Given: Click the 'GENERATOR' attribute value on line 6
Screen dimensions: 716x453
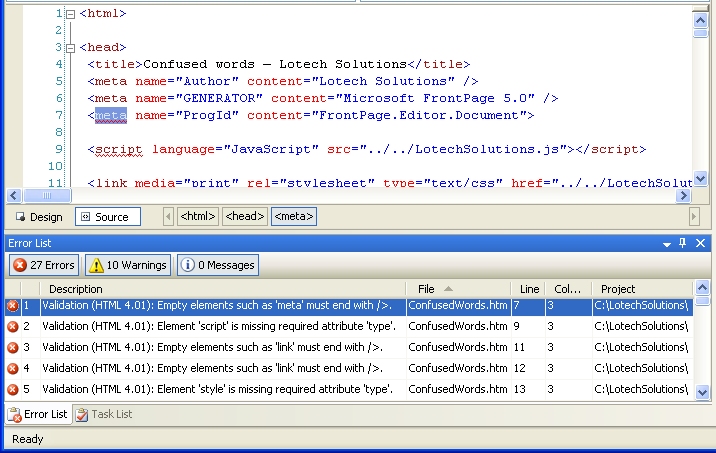Looking at the screenshot, I should tap(219, 99).
